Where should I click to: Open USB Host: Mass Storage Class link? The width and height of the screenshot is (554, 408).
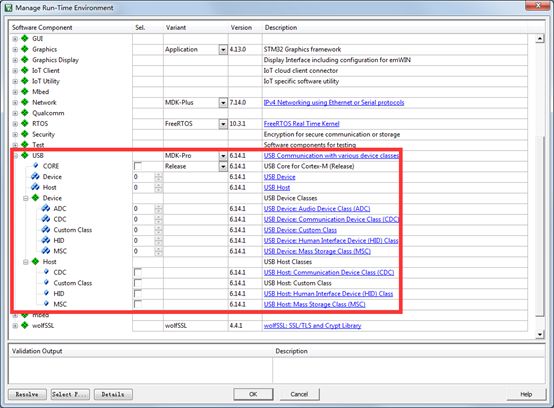(x=314, y=304)
